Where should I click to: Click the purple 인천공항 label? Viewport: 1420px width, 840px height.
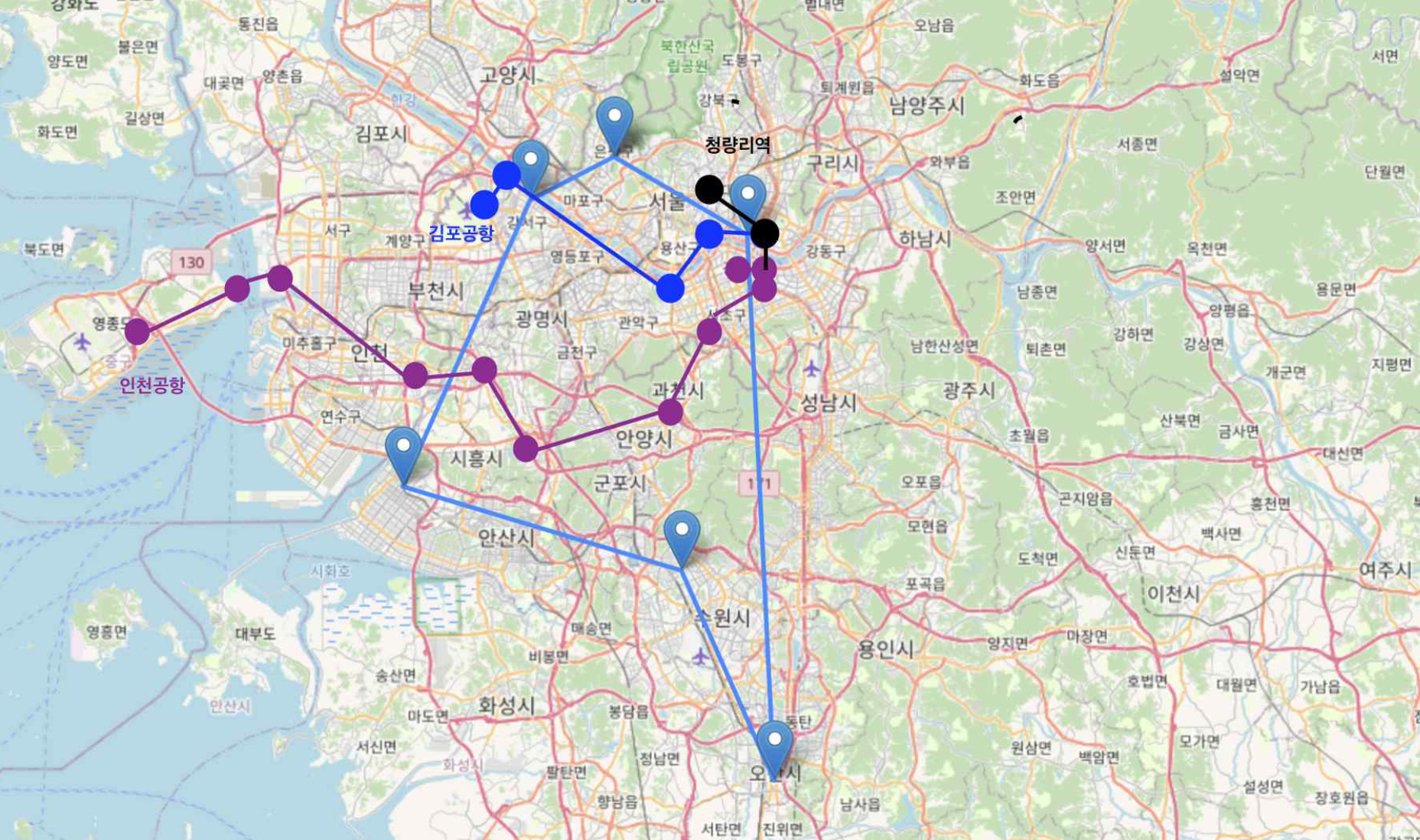tap(152, 385)
